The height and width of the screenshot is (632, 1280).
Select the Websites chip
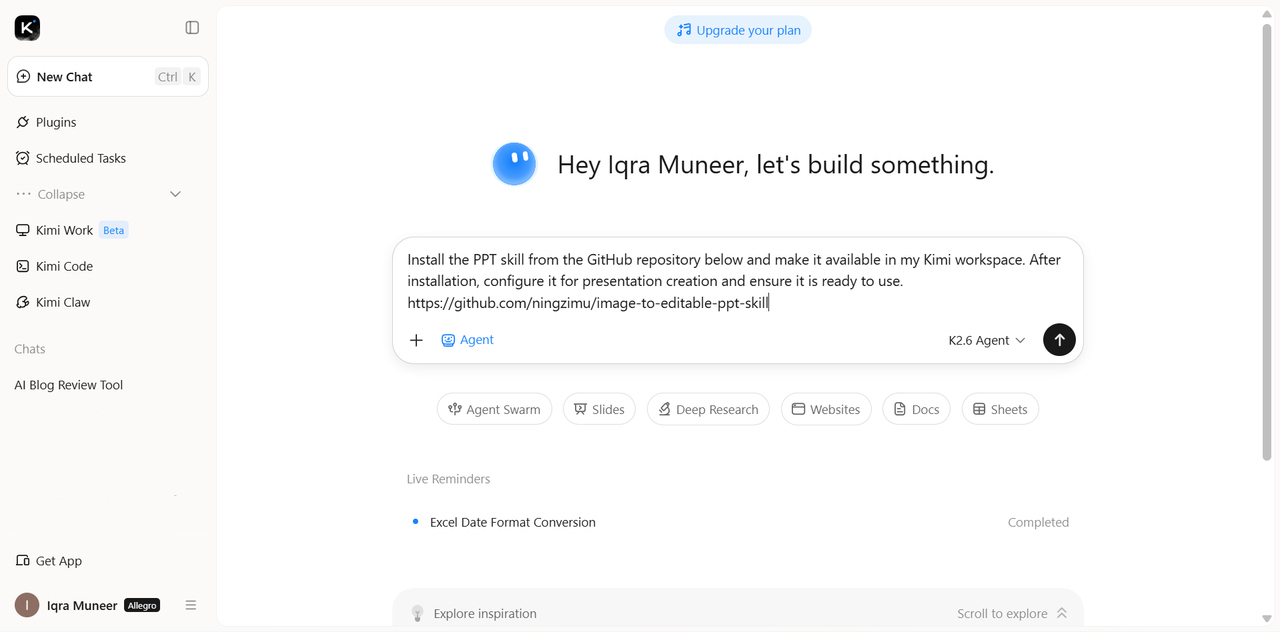coord(826,409)
